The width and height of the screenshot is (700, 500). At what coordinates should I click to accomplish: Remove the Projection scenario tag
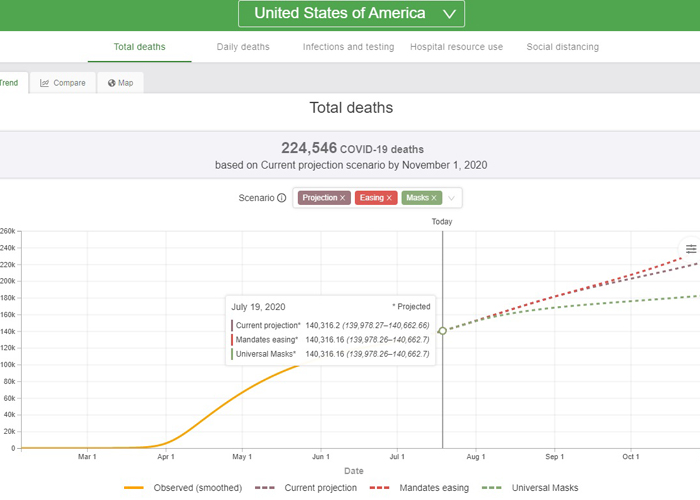click(343, 198)
